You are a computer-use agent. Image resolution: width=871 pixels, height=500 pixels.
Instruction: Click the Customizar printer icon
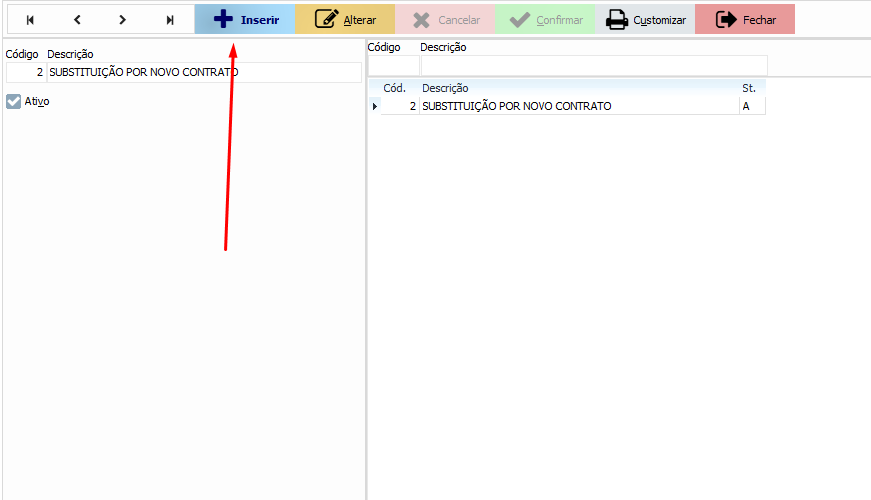coord(617,20)
